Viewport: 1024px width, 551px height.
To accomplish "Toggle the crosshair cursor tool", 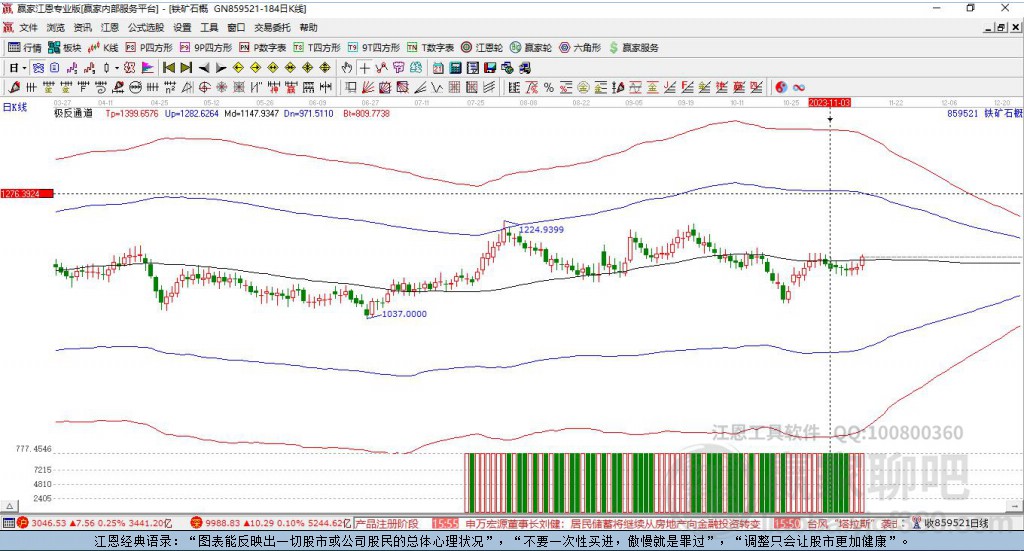I will coord(364,67).
